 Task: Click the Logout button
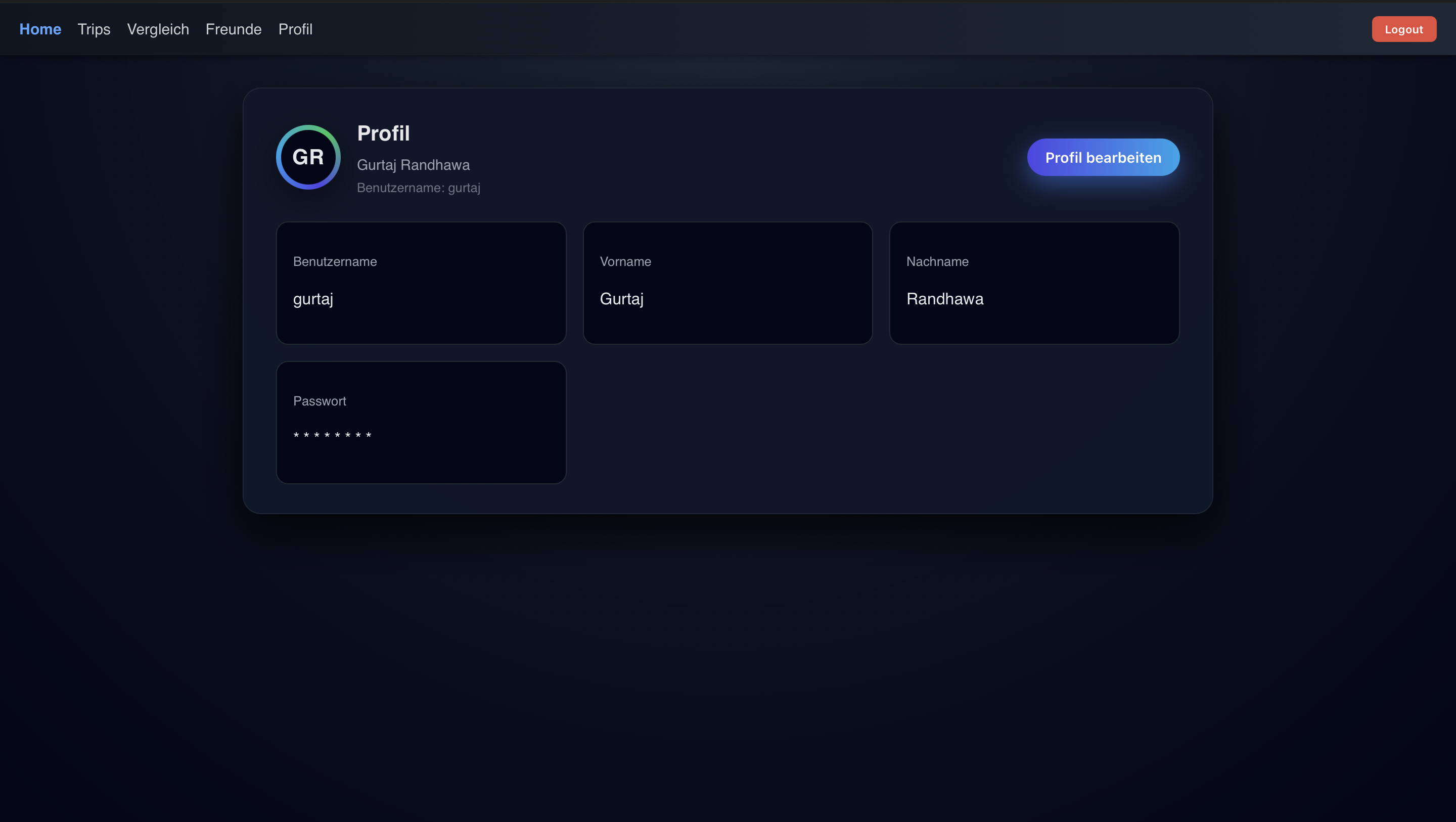[1403, 29]
